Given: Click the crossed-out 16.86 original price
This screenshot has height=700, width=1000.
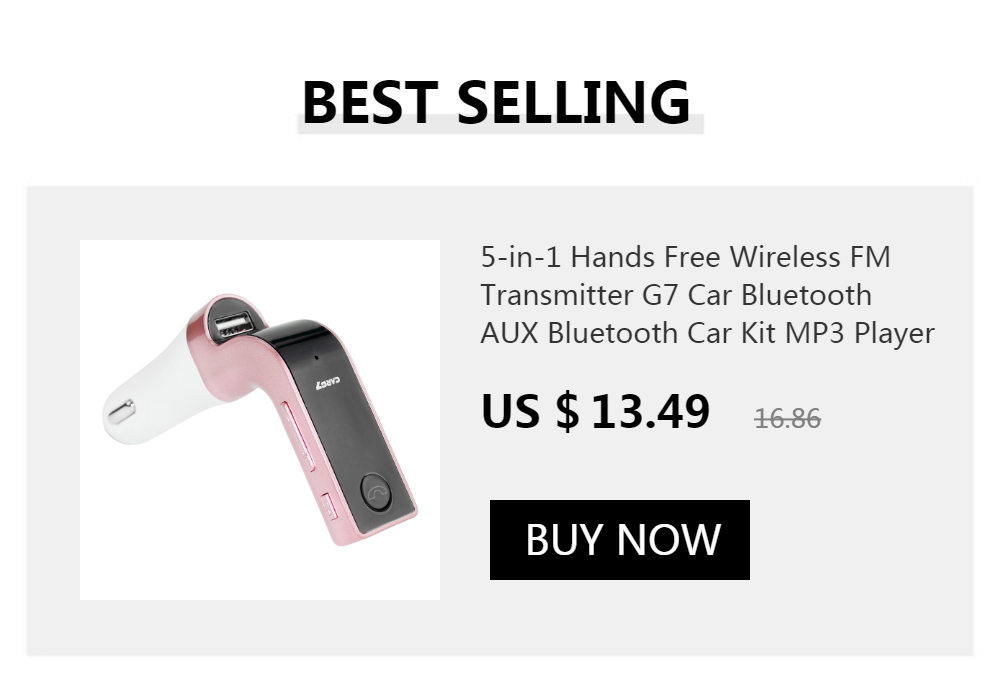Looking at the screenshot, I should click(x=788, y=419).
